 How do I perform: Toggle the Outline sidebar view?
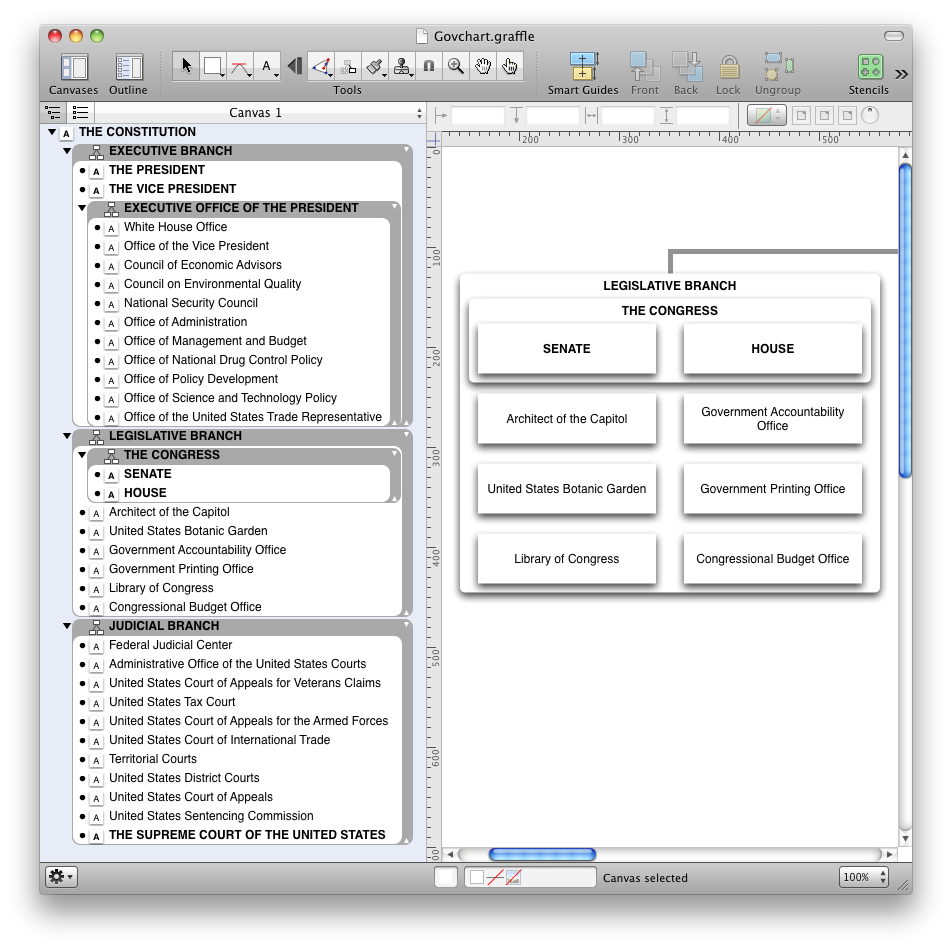coord(128,73)
